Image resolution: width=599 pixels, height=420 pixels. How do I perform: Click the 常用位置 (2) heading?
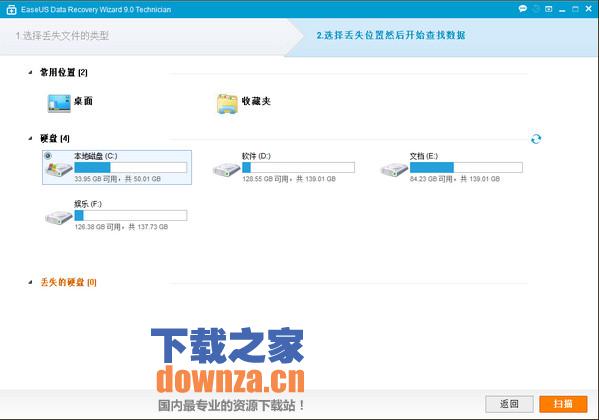(64, 72)
